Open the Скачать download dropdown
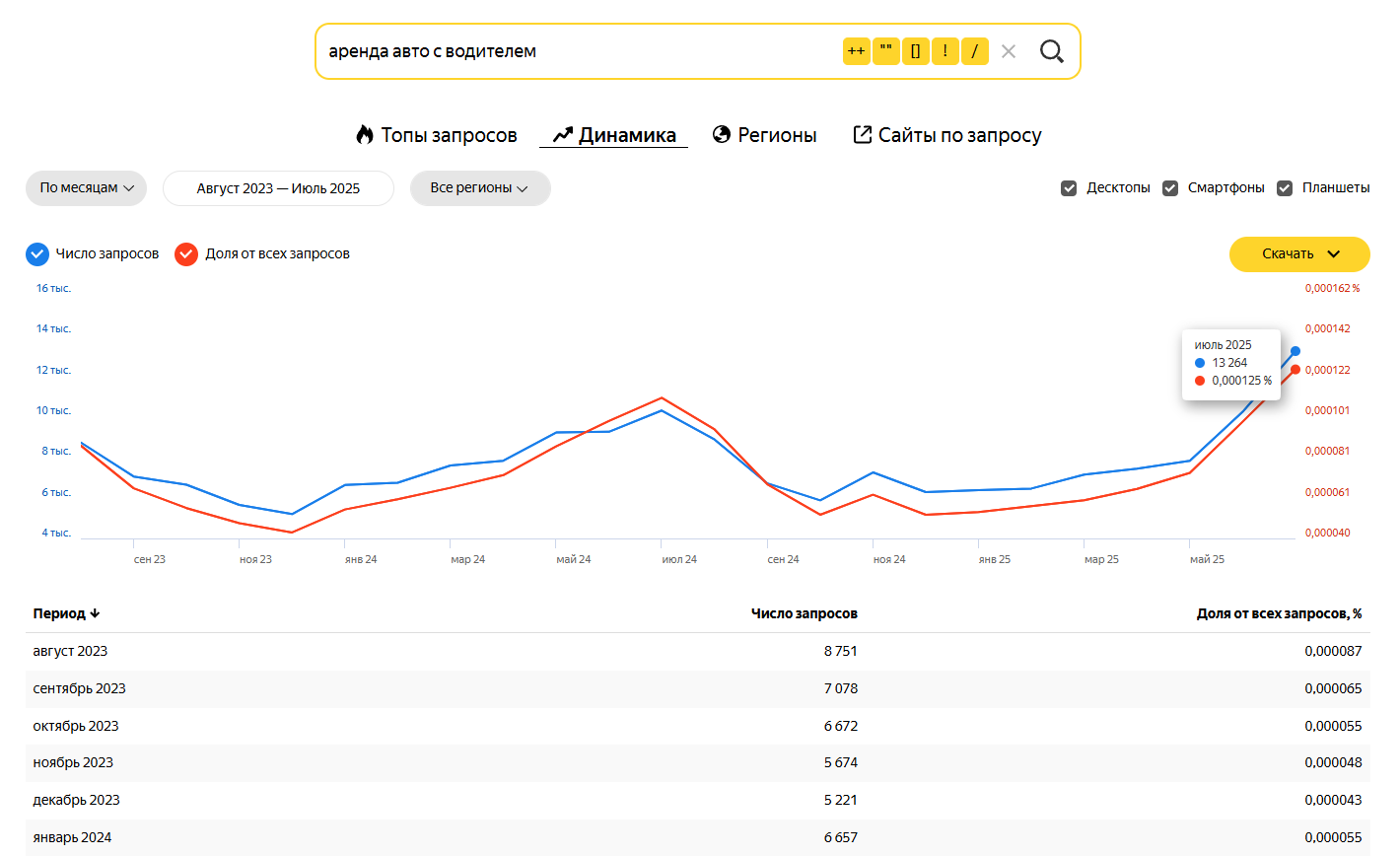Image resolution: width=1400 pixels, height=856 pixels. (1299, 254)
